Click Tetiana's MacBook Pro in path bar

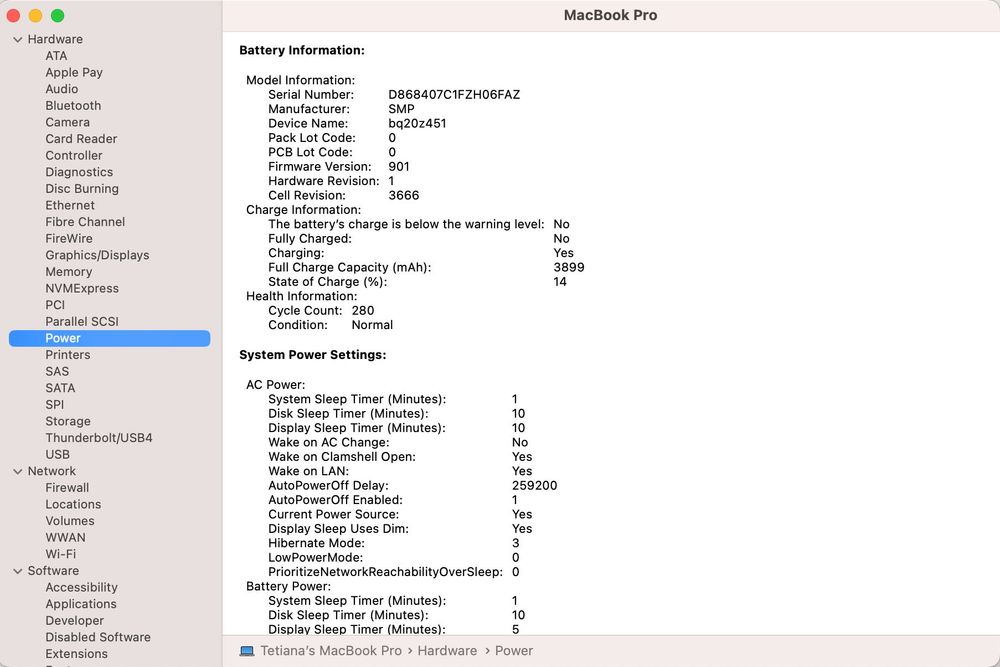click(x=331, y=651)
